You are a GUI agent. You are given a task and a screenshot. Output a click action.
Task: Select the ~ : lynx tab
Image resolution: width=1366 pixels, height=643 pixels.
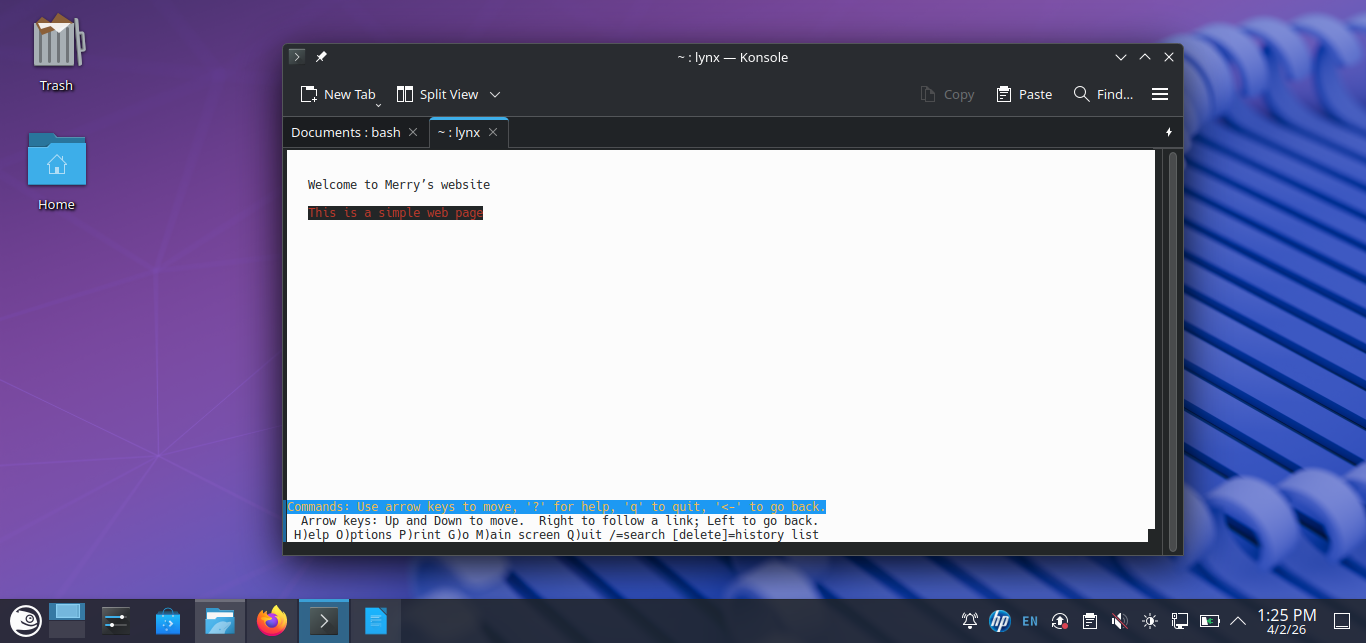(458, 132)
